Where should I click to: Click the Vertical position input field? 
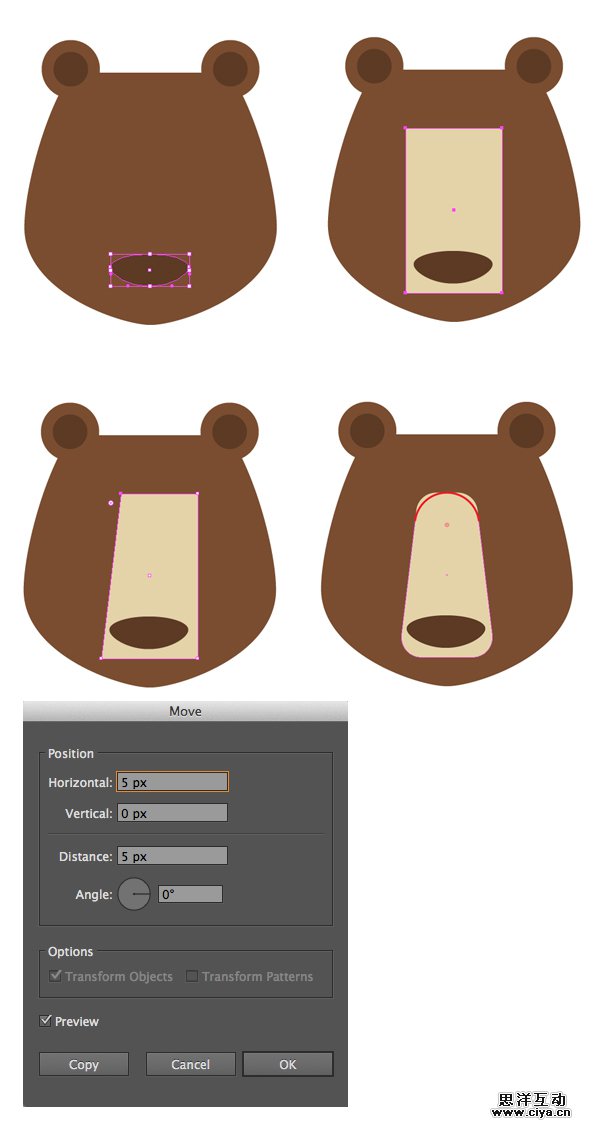point(172,813)
